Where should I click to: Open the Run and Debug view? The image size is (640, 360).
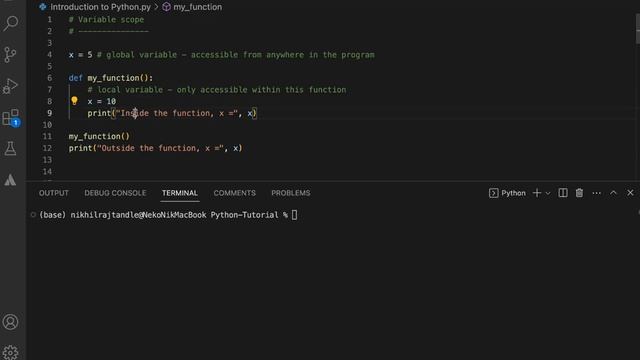(10, 86)
